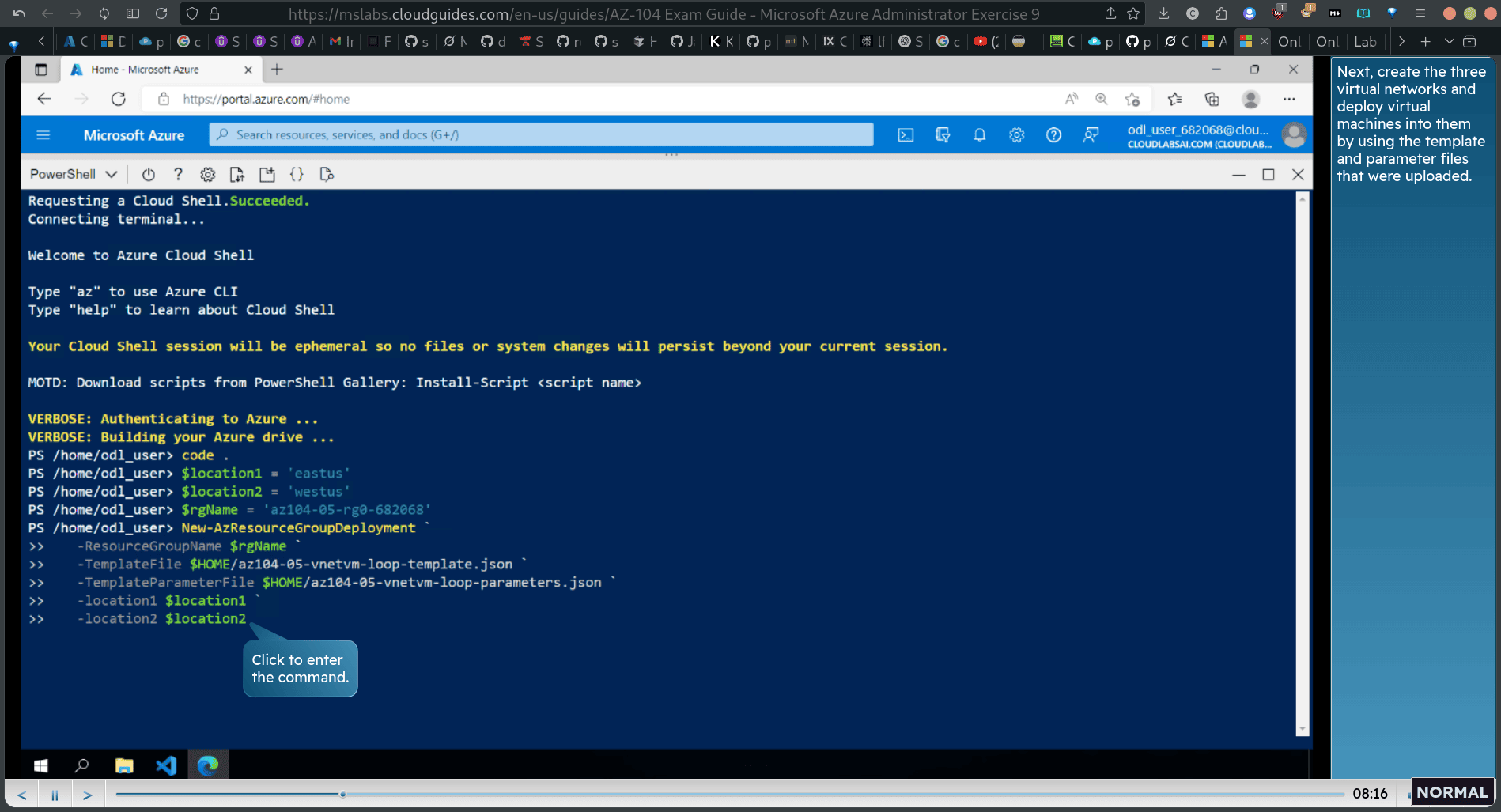Open outer browser hamburger menu
The image size is (1501, 812).
click(1420, 13)
